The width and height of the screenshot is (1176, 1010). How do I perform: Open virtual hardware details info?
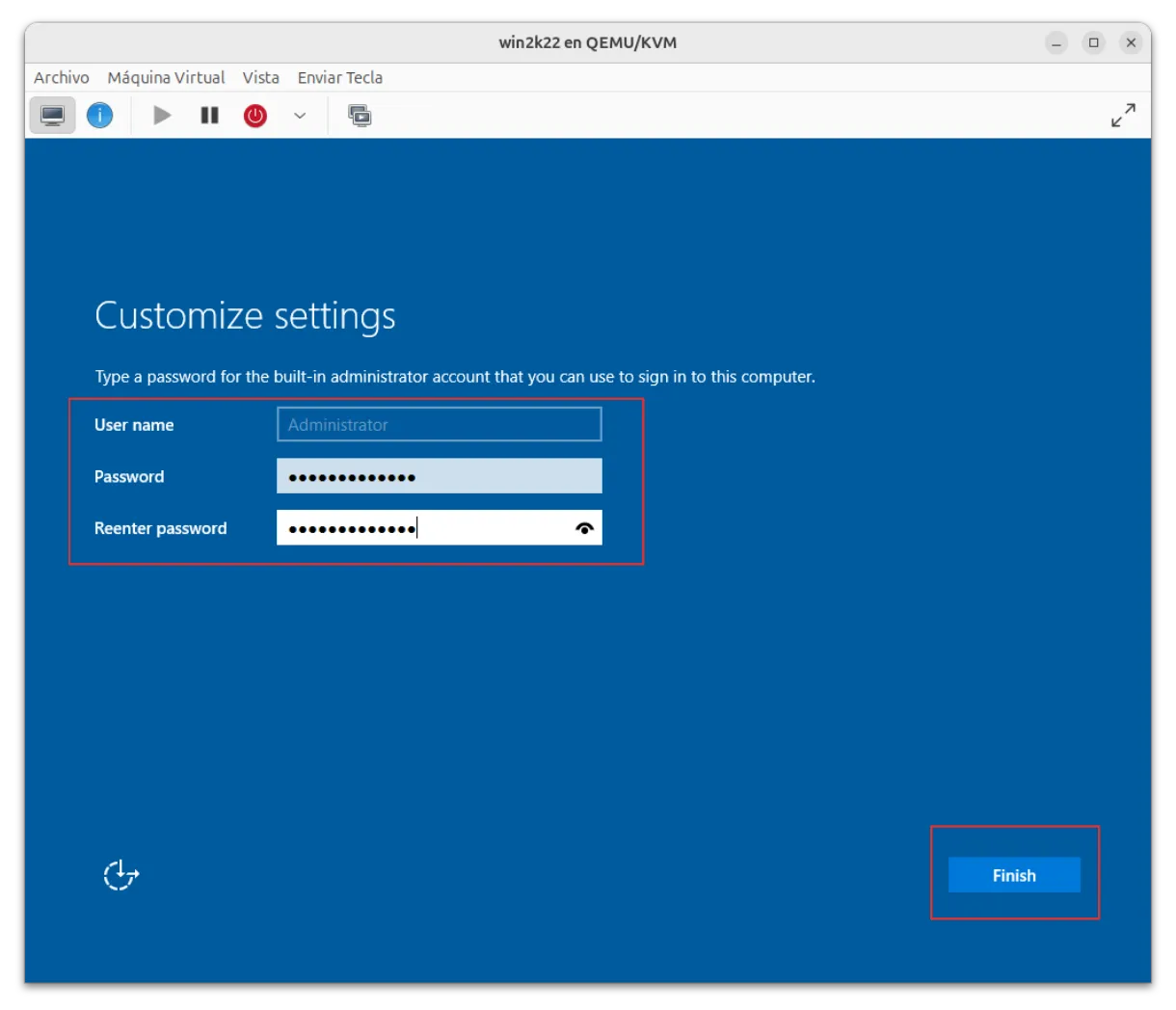click(99, 116)
